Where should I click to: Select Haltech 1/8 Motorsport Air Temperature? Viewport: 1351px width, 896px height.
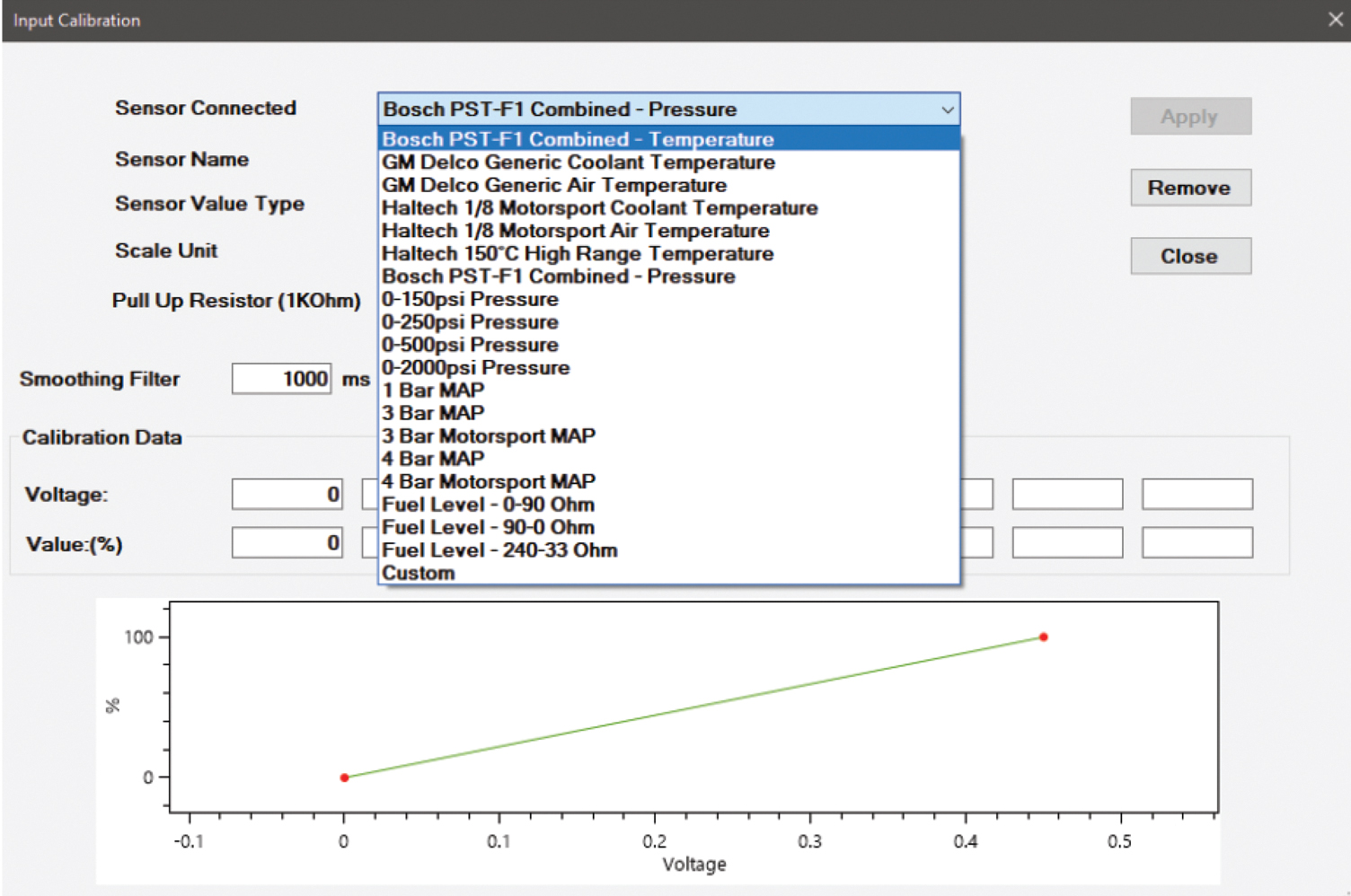click(669, 231)
